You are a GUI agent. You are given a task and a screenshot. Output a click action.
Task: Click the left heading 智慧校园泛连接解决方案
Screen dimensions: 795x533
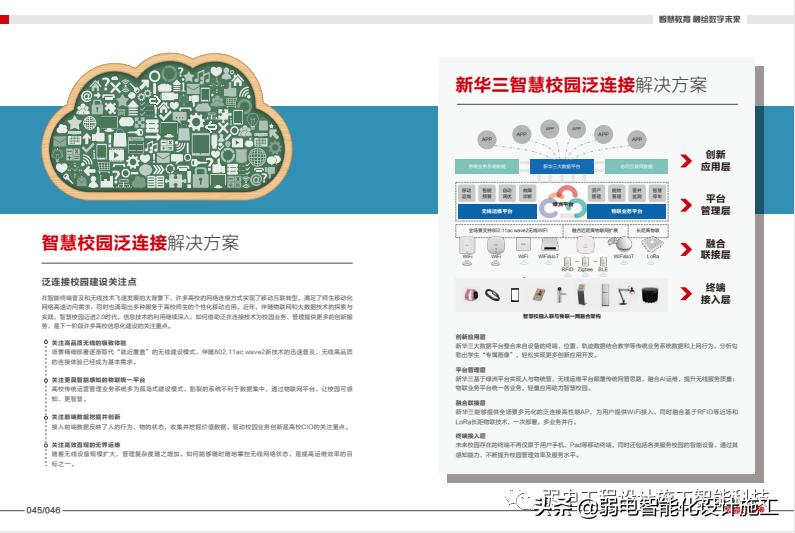coord(140,243)
